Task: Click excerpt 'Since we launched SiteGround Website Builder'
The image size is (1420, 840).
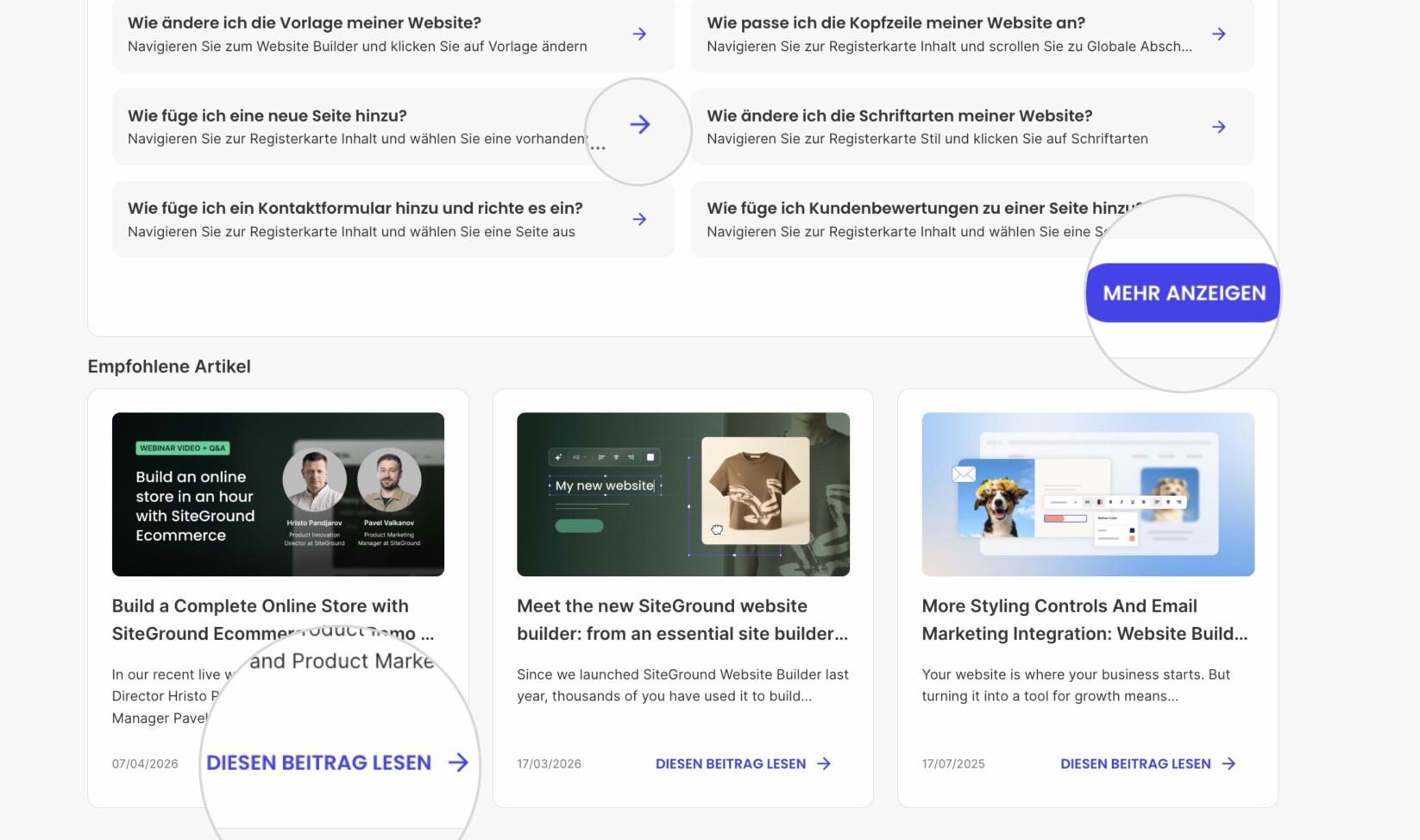Action: [x=682, y=685]
